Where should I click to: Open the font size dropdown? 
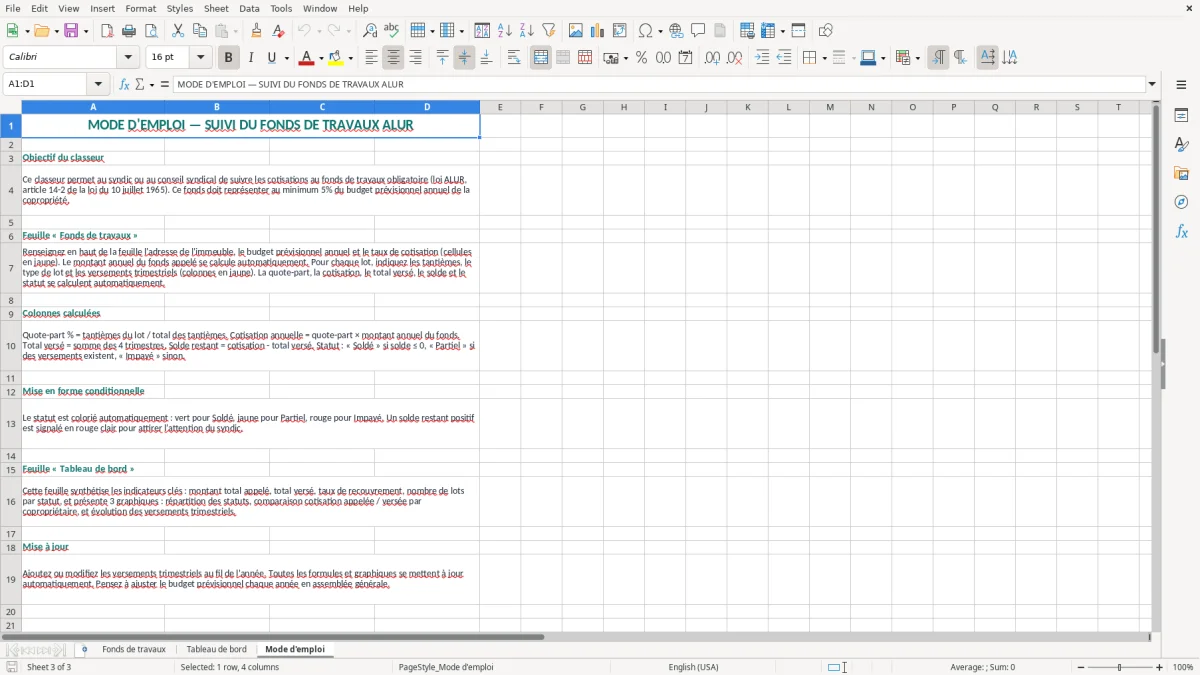point(201,58)
